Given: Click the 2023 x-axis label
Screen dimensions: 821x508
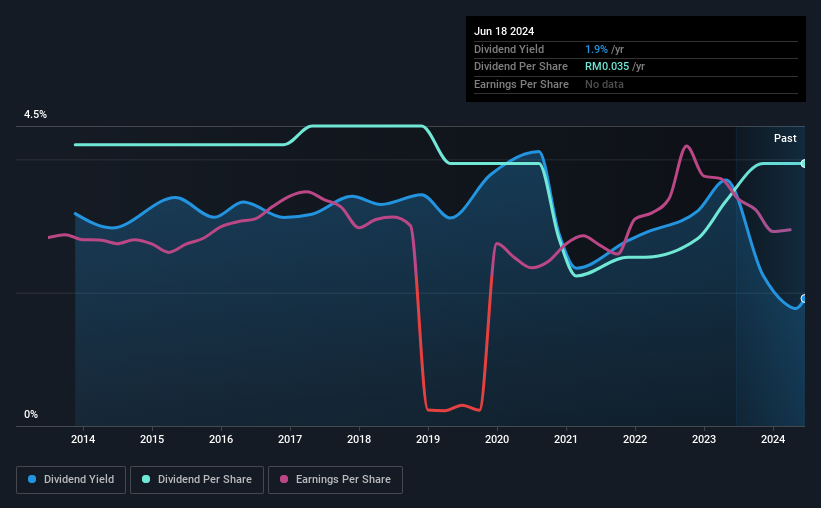Looking at the screenshot, I should tap(704, 439).
